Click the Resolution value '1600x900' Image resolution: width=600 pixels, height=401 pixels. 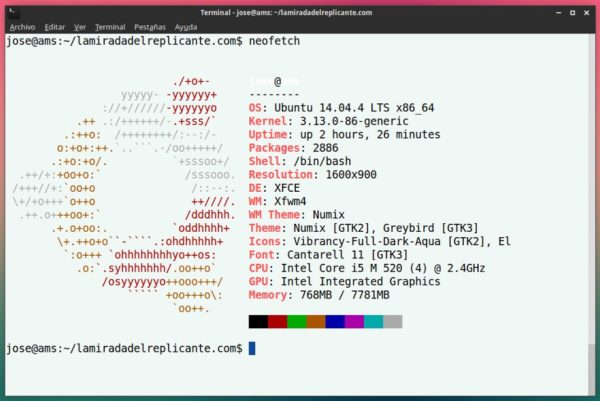click(351, 175)
